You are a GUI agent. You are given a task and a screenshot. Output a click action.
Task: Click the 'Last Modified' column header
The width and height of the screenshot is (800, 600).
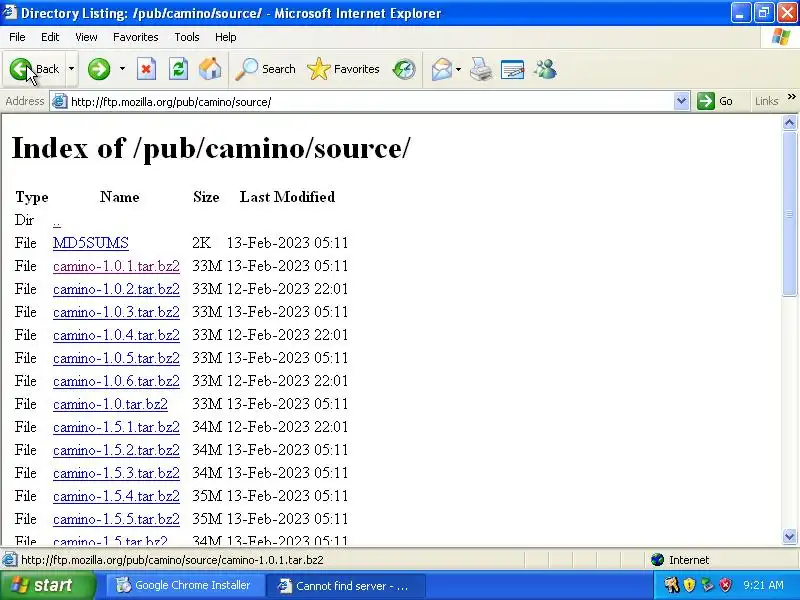[288, 197]
